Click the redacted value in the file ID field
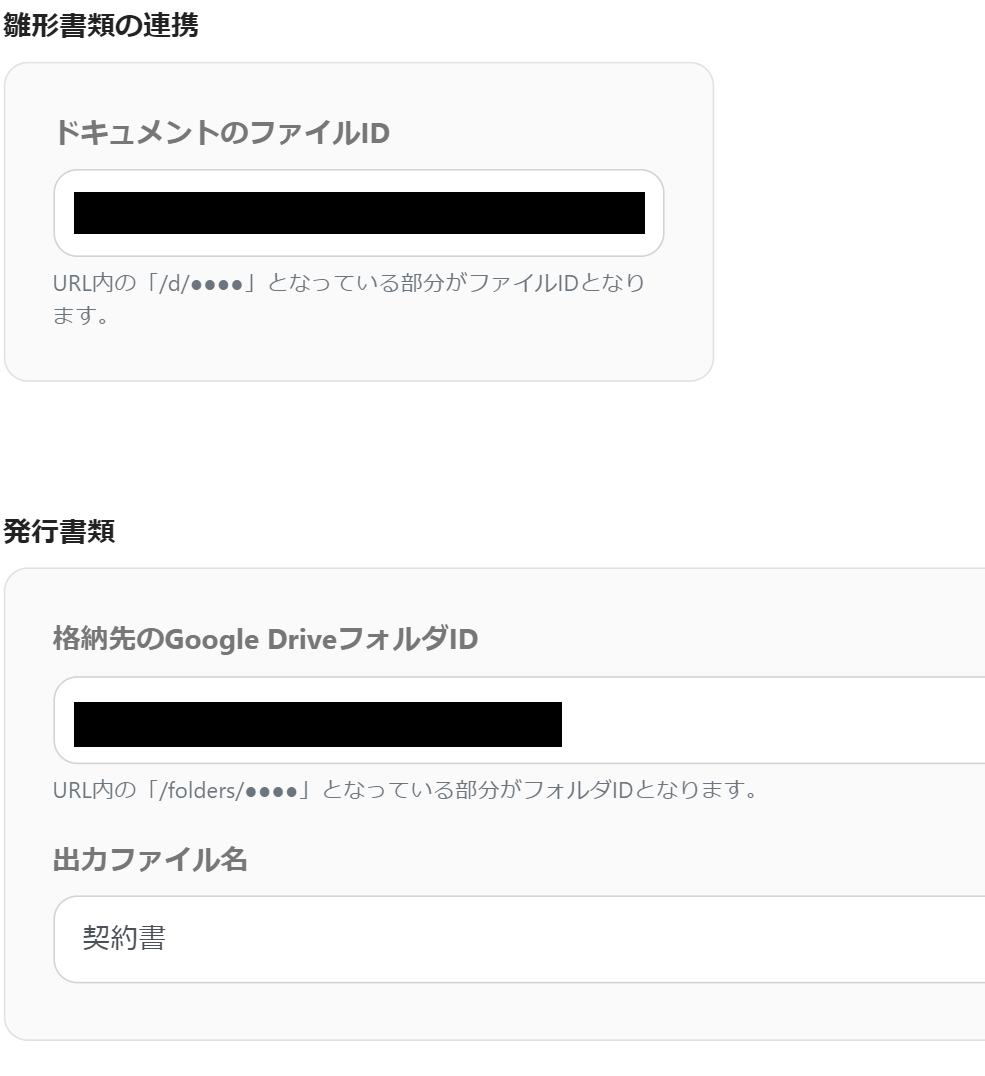Image resolution: width=985 pixels, height=1076 pixels. [x=359, y=213]
